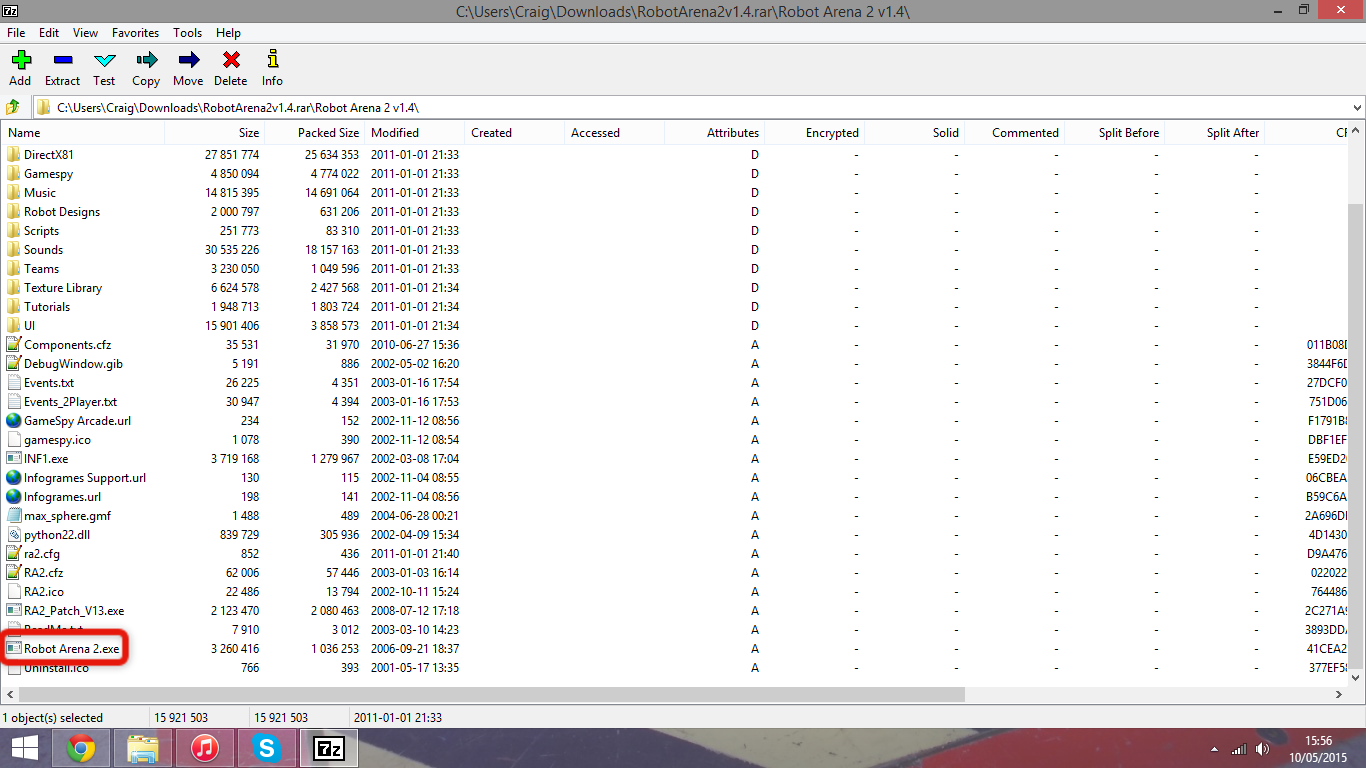Screen dimensions: 1366x768
Task: Click the Windows Start button
Action: (24, 748)
